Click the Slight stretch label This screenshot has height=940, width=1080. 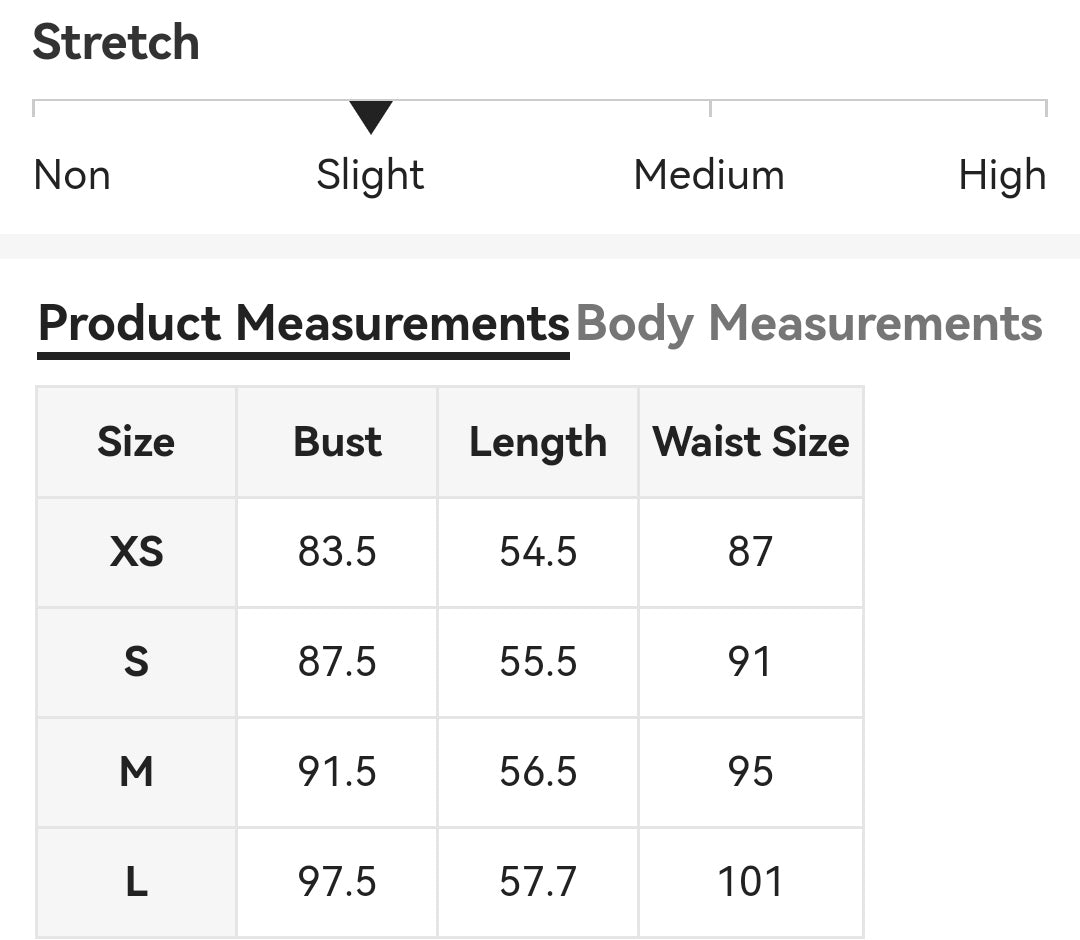pyautogui.click(x=370, y=175)
